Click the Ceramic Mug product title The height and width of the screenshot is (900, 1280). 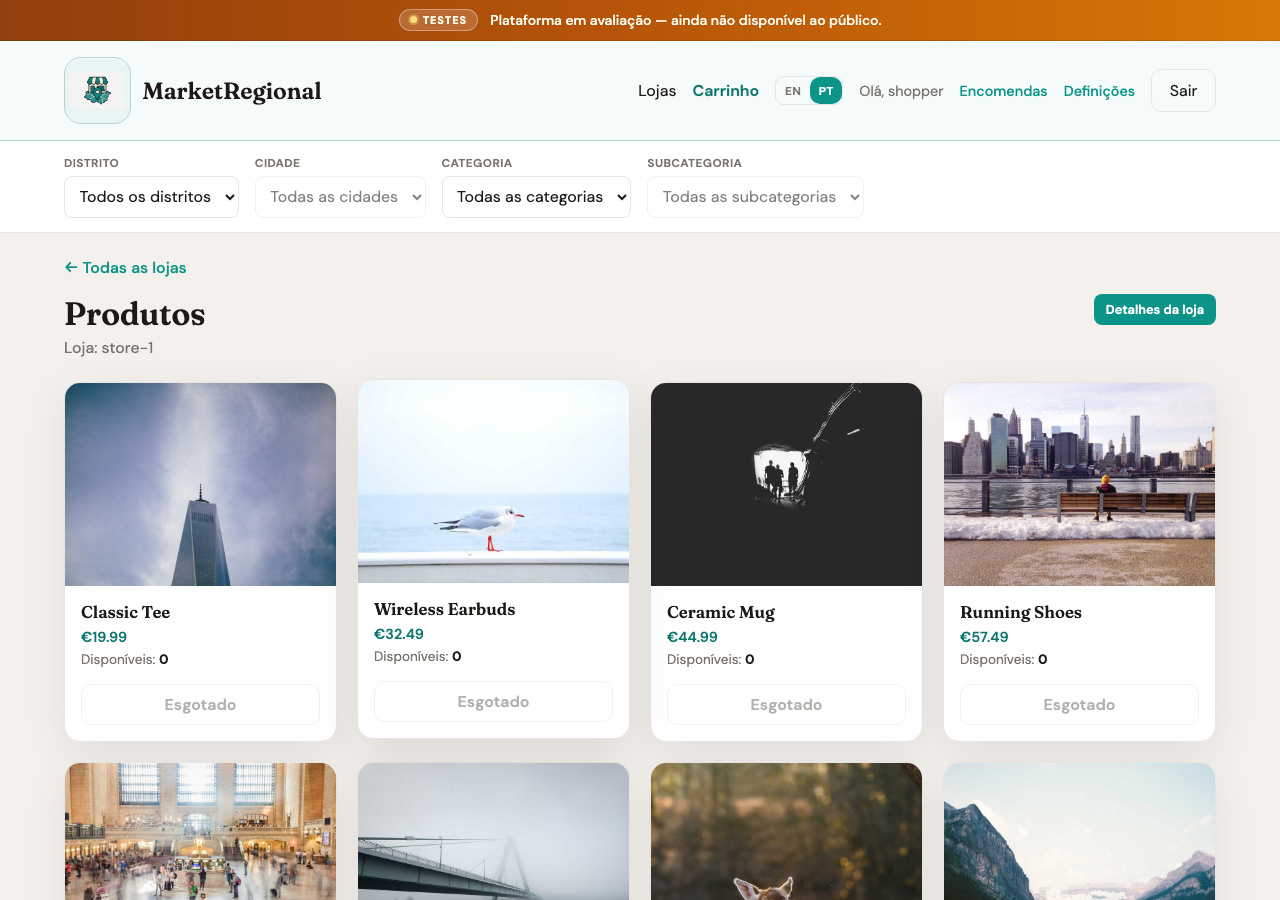(720, 612)
